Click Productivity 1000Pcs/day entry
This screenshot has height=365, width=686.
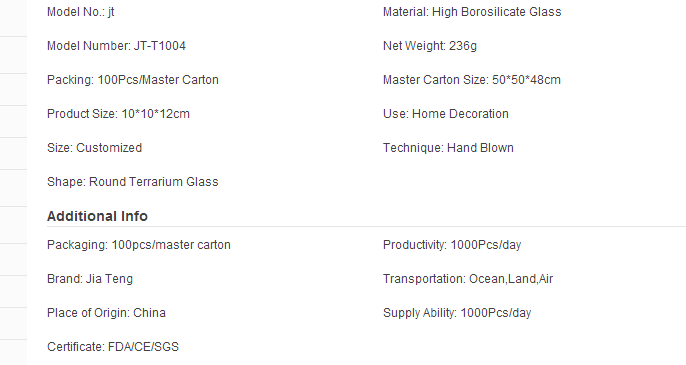click(x=452, y=245)
